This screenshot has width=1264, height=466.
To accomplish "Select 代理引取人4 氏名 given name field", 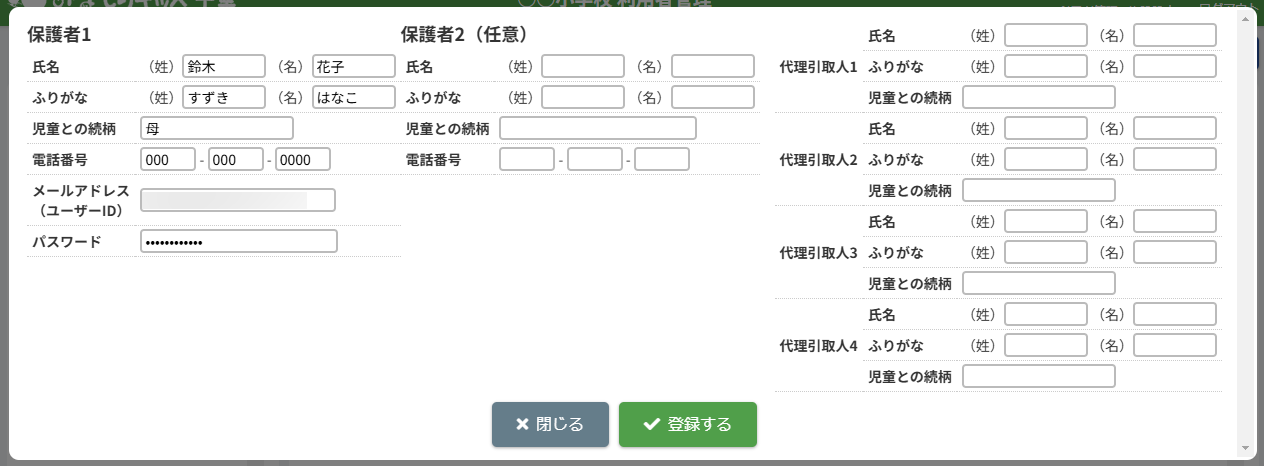I will click(1175, 314).
